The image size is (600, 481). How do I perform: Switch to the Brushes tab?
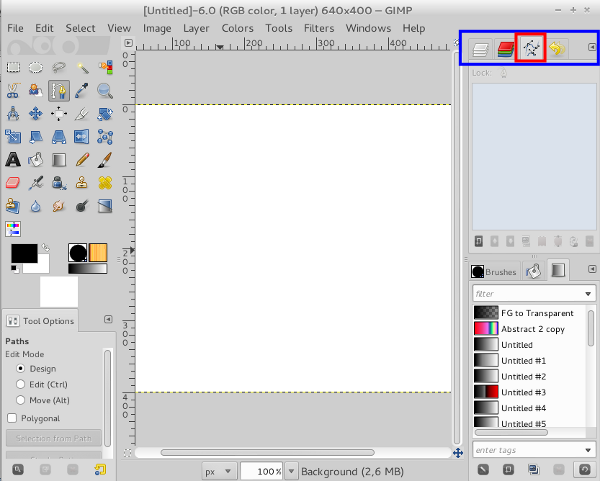[494, 272]
